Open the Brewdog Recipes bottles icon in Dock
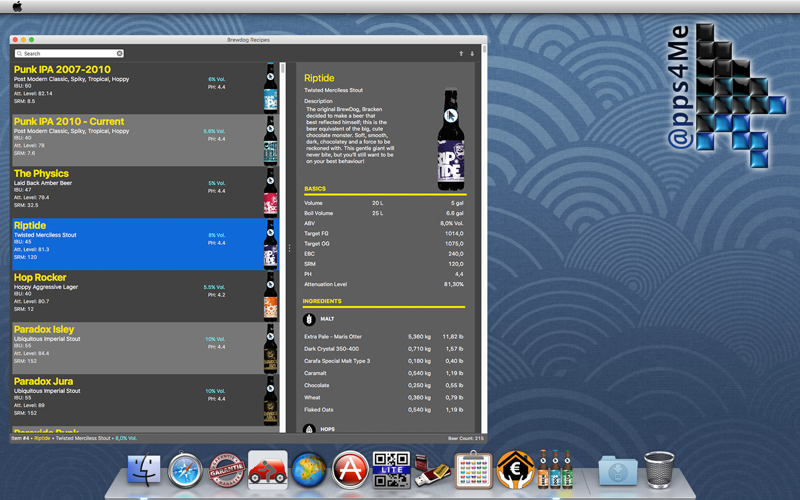800x500 pixels. click(x=556, y=469)
